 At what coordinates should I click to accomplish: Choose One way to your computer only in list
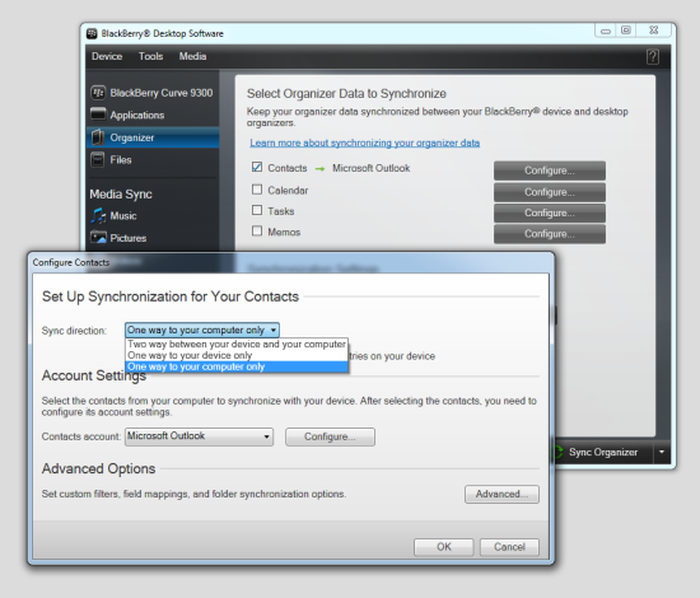pos(237,367)
